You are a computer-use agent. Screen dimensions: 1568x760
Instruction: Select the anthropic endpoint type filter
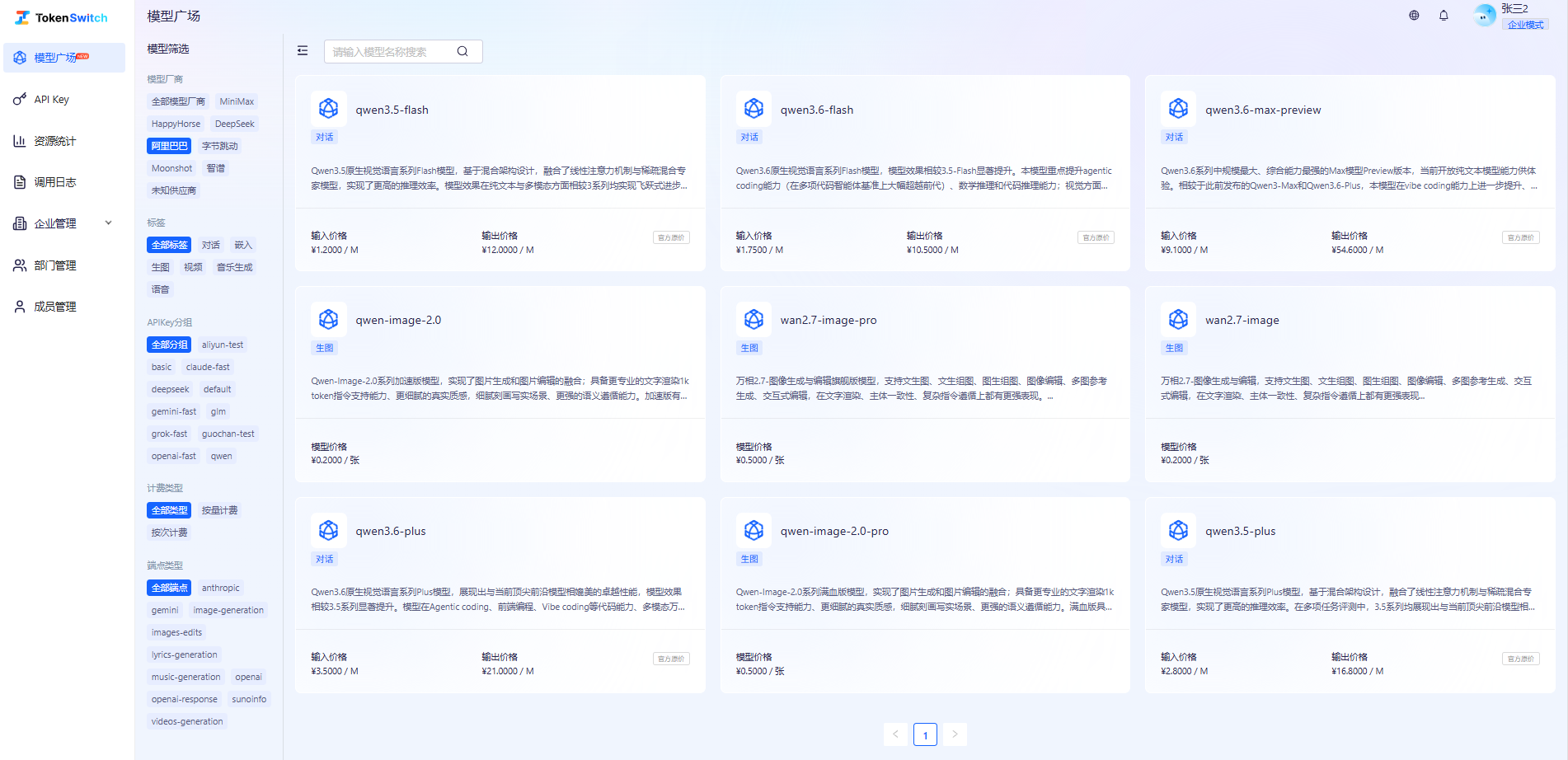click(220, 588)
